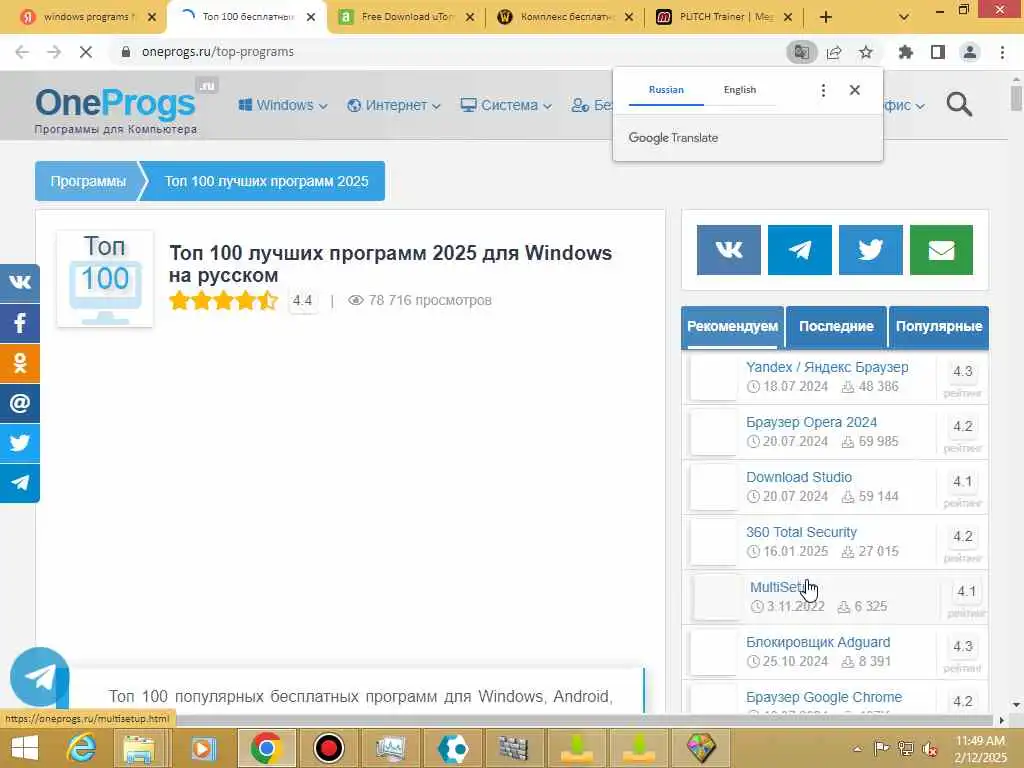Share on Telegram from the left sidebar
Image resolution: width=1024 pixels, height=768 pixels.
[x=20, y=483]
